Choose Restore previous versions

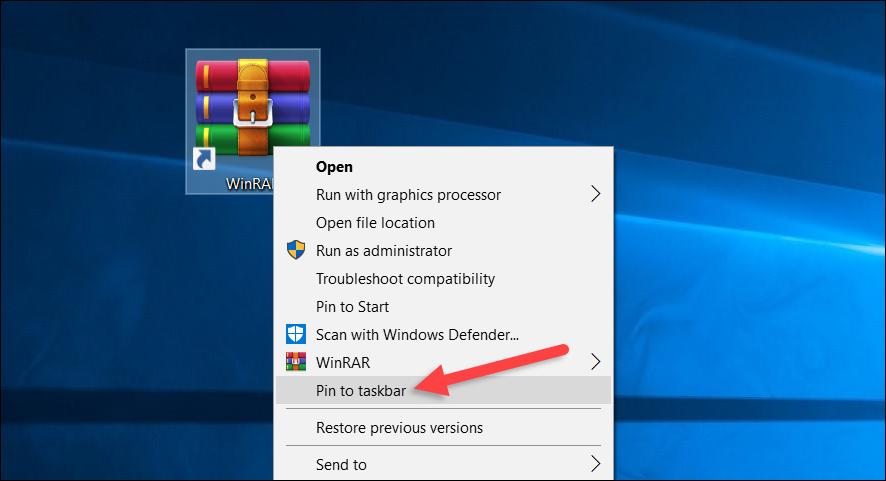[x=444, y=428]
